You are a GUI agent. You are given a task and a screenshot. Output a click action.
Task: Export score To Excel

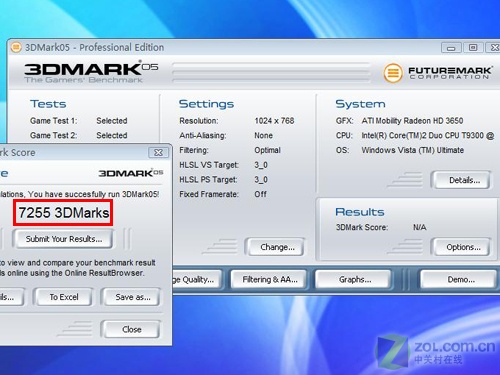(x=64, y=297)
